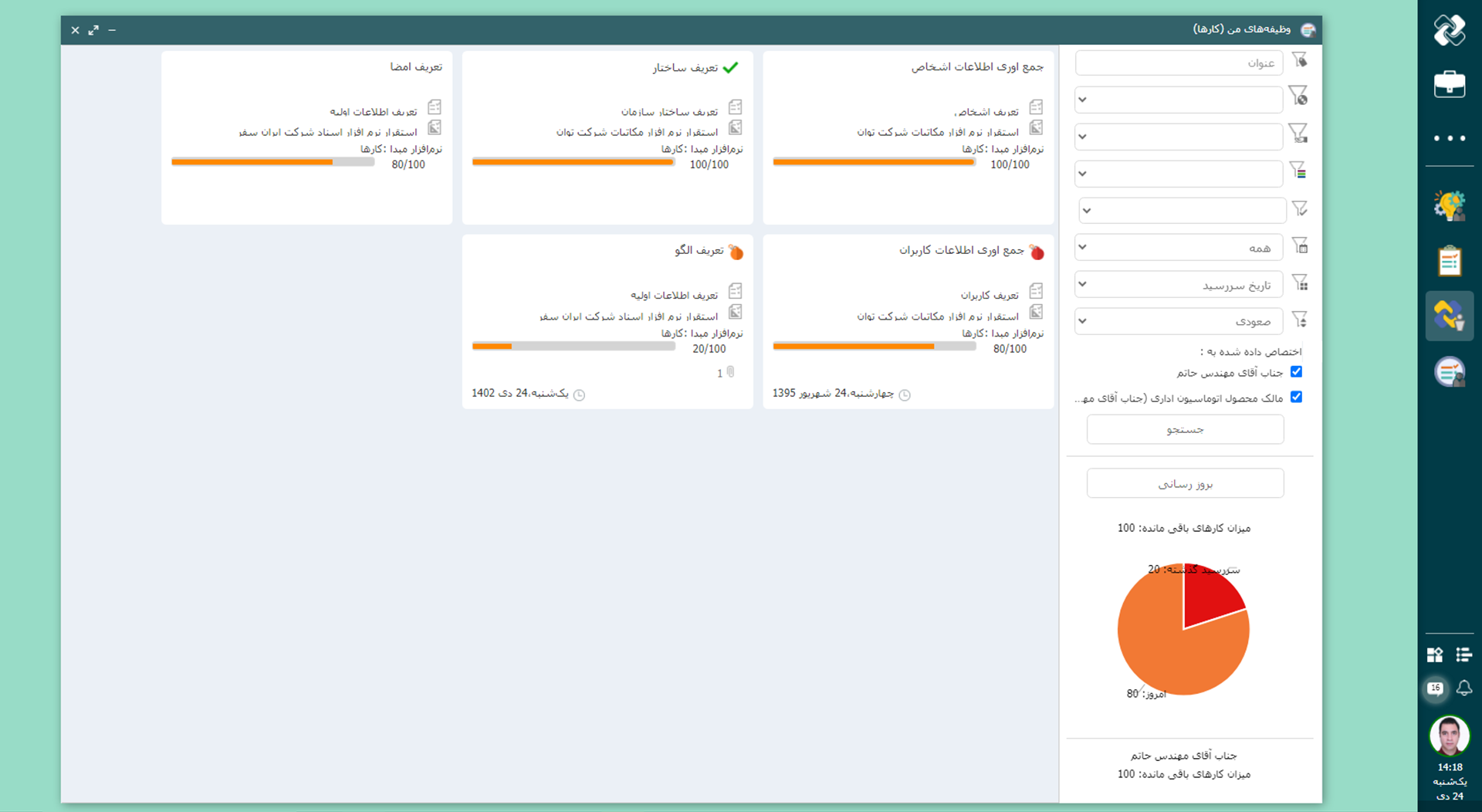Click the task list icon beside widgets

tap(1463, 655)
